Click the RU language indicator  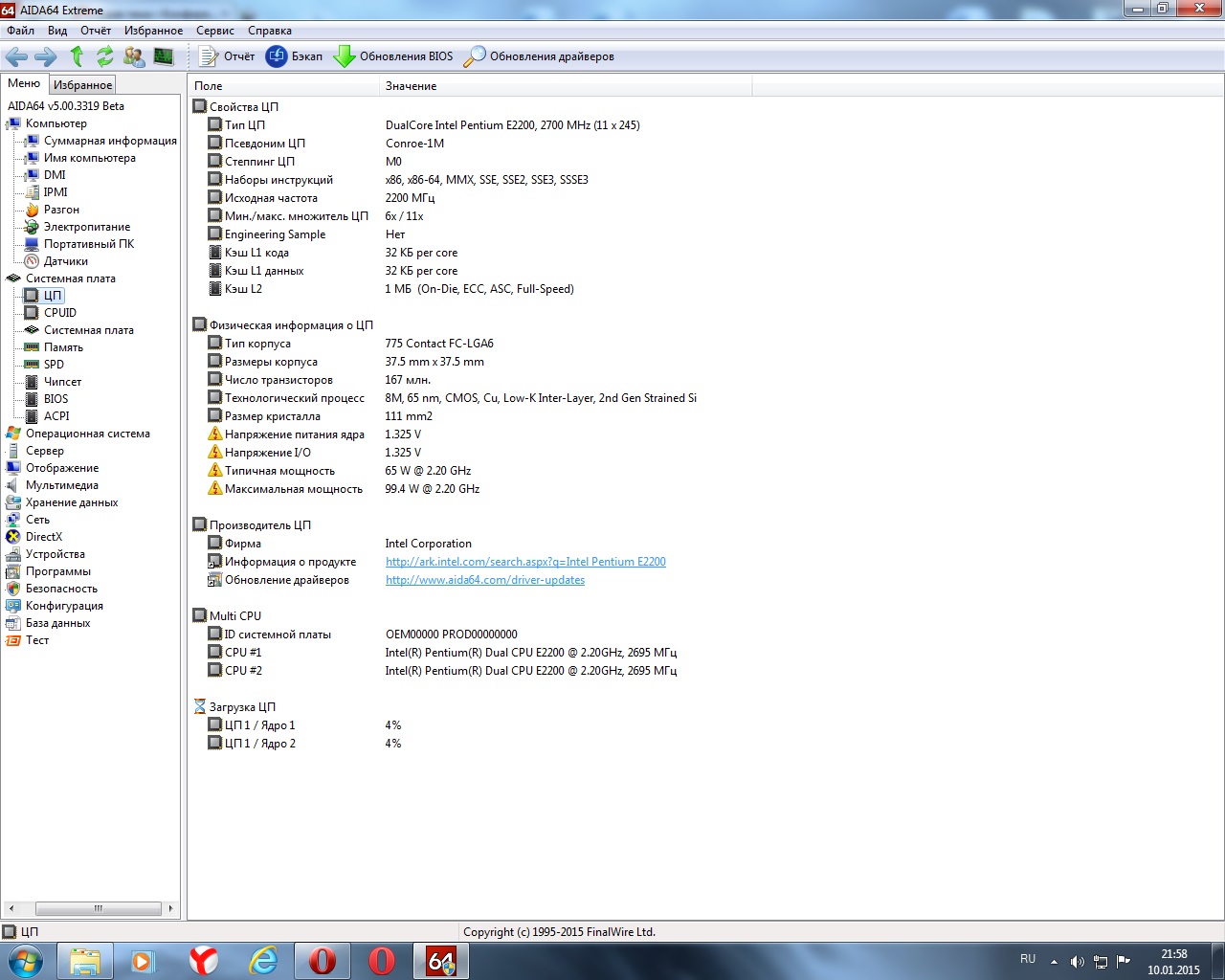pos(1028,959)
